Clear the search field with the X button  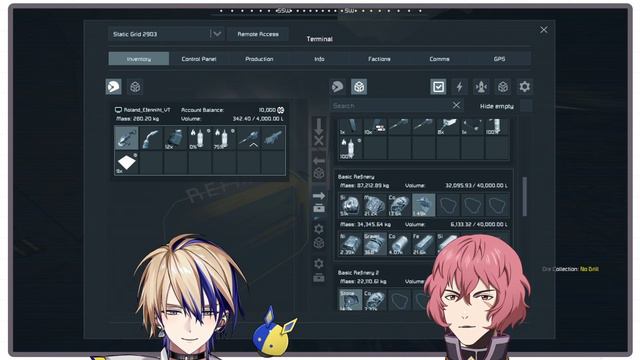tap(456, 105)
